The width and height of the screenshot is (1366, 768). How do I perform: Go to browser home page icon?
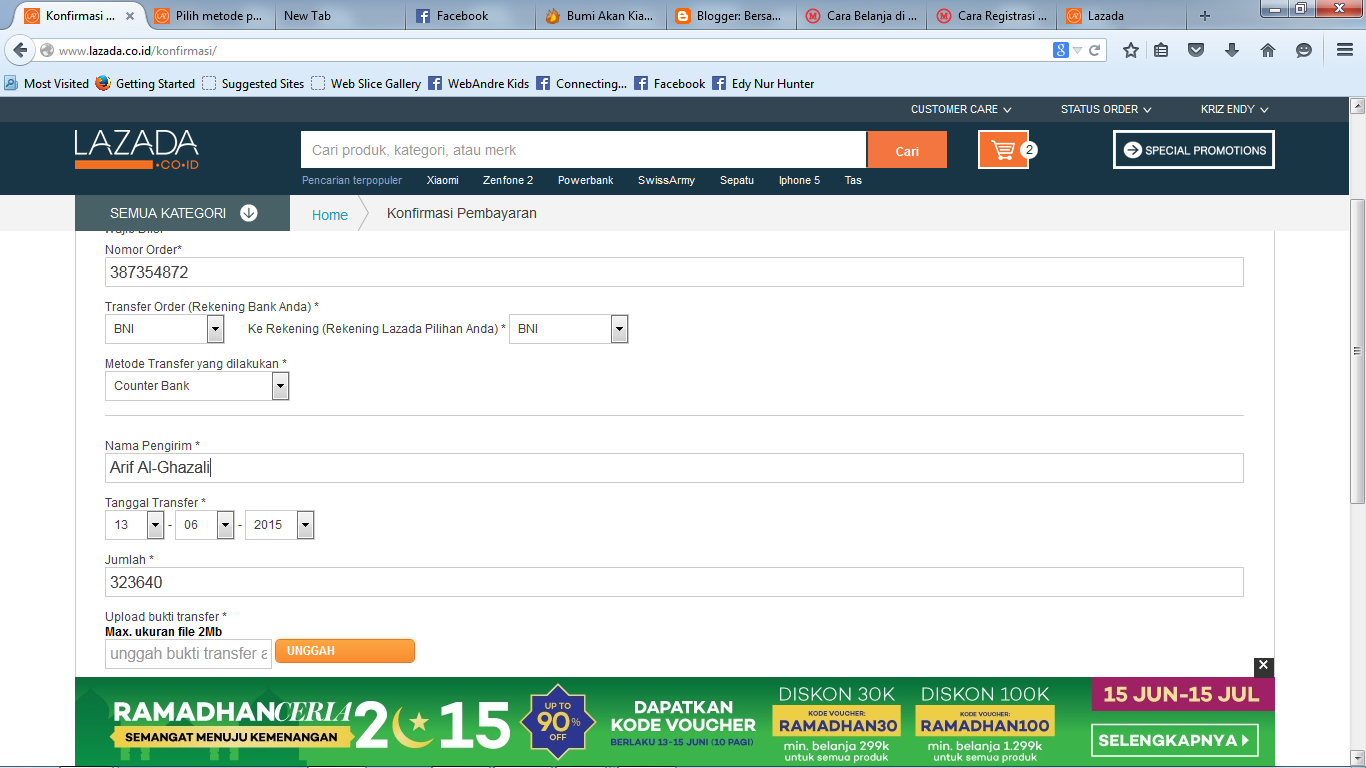tap(1268, 50)
